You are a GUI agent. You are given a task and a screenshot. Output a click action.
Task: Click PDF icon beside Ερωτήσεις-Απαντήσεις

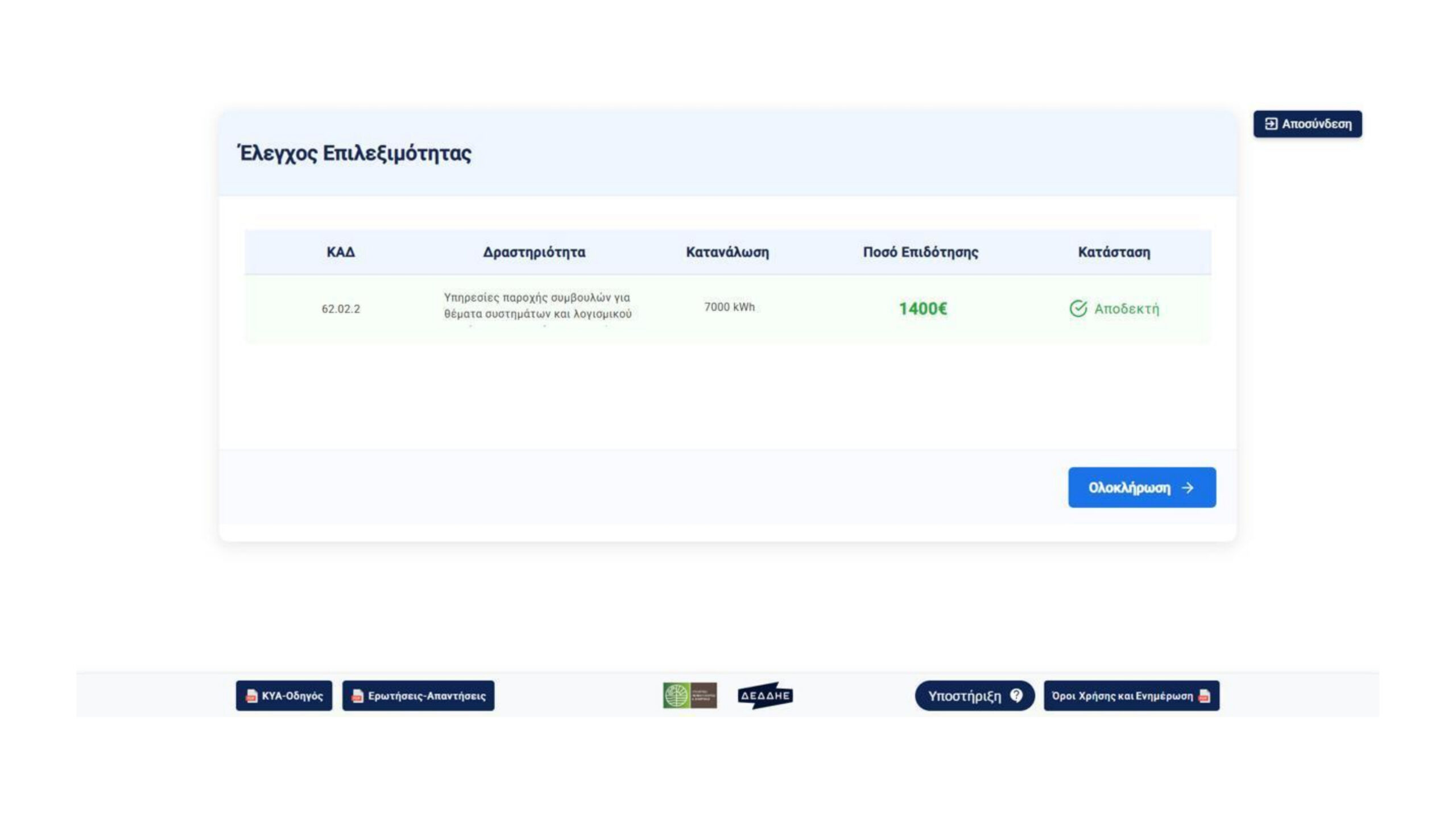click(x=357, y=696)
